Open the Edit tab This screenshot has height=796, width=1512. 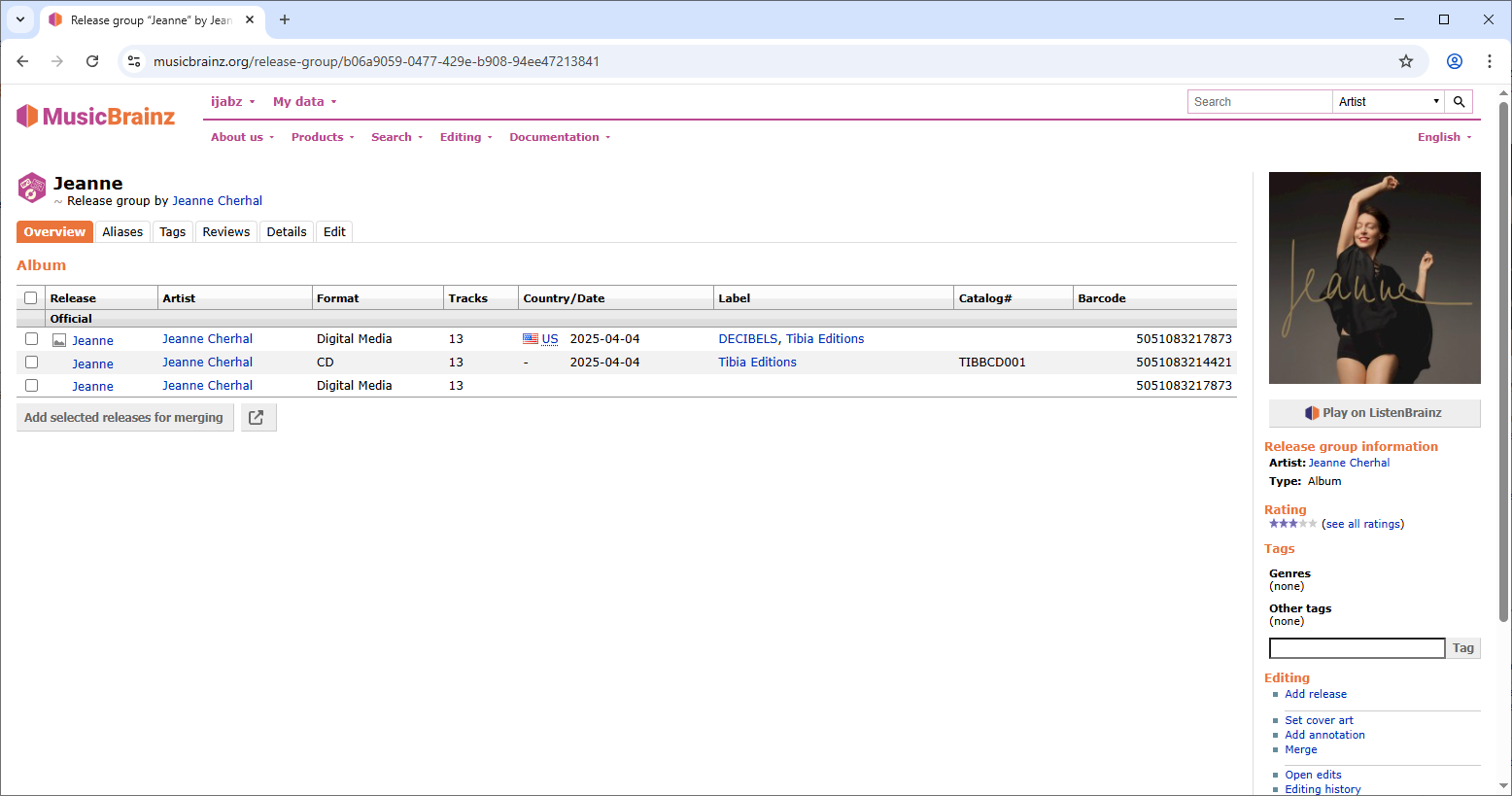(334, 231)
